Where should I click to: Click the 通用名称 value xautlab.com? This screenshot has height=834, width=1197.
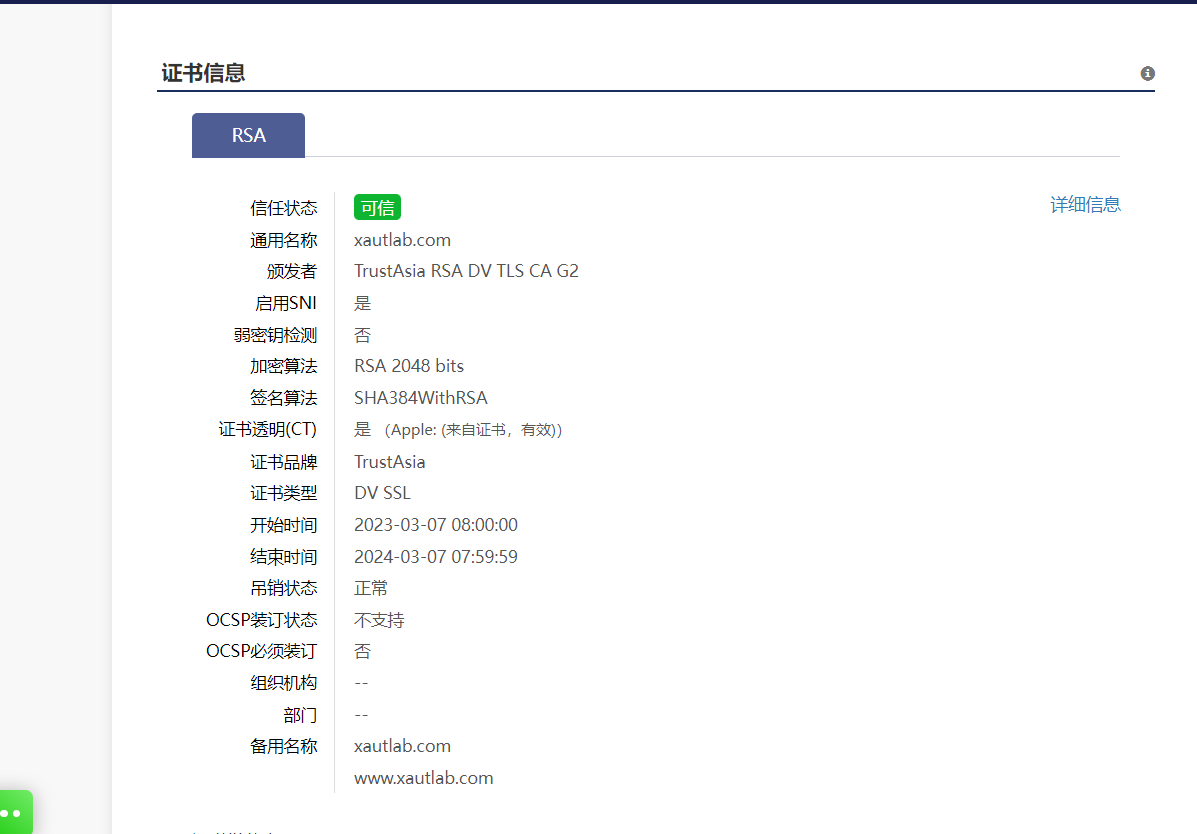[402, 240]
